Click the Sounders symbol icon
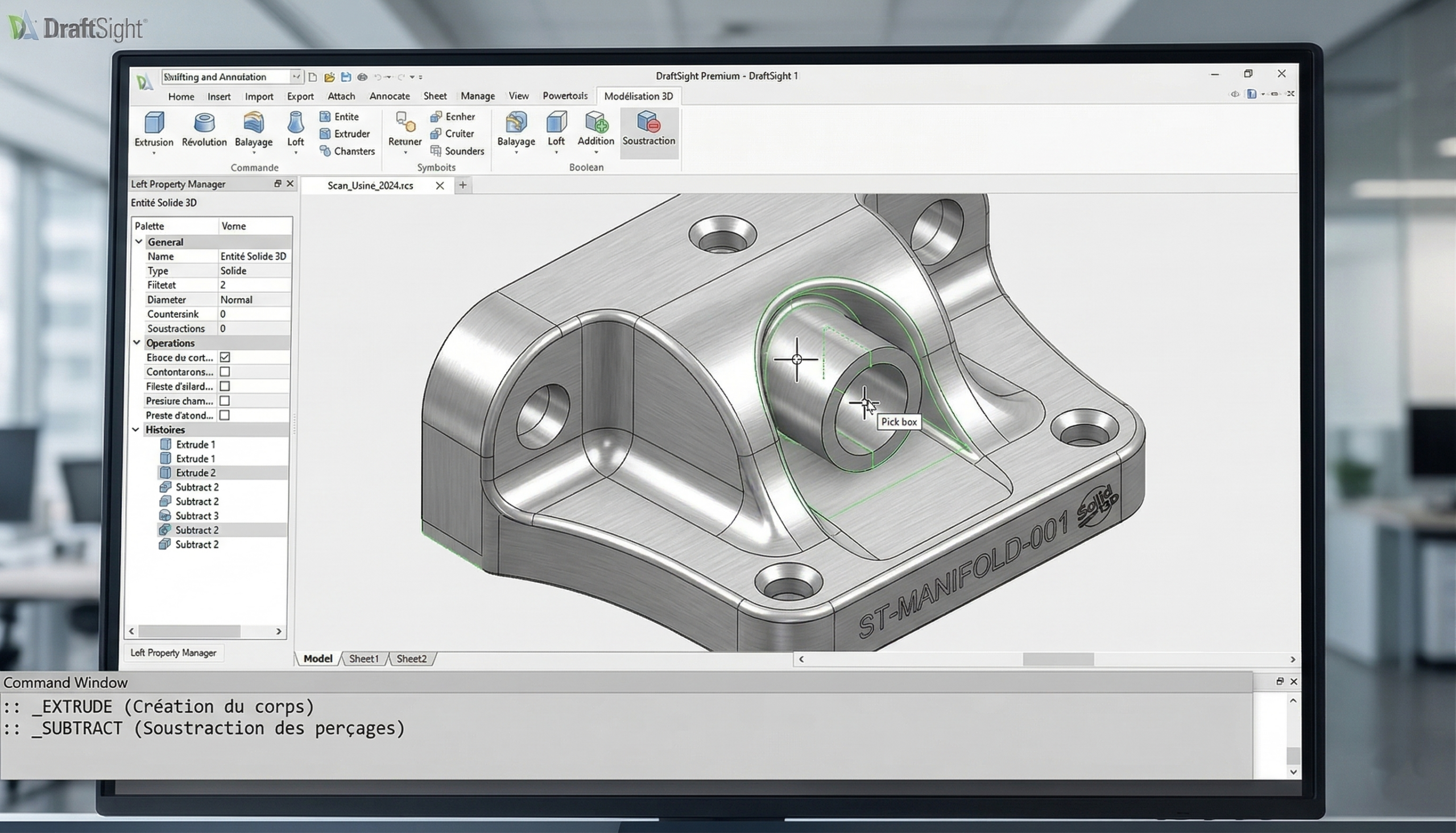The height and width of the screenshot is (833, 1456). pyautogui.click(x=436, y=151)
